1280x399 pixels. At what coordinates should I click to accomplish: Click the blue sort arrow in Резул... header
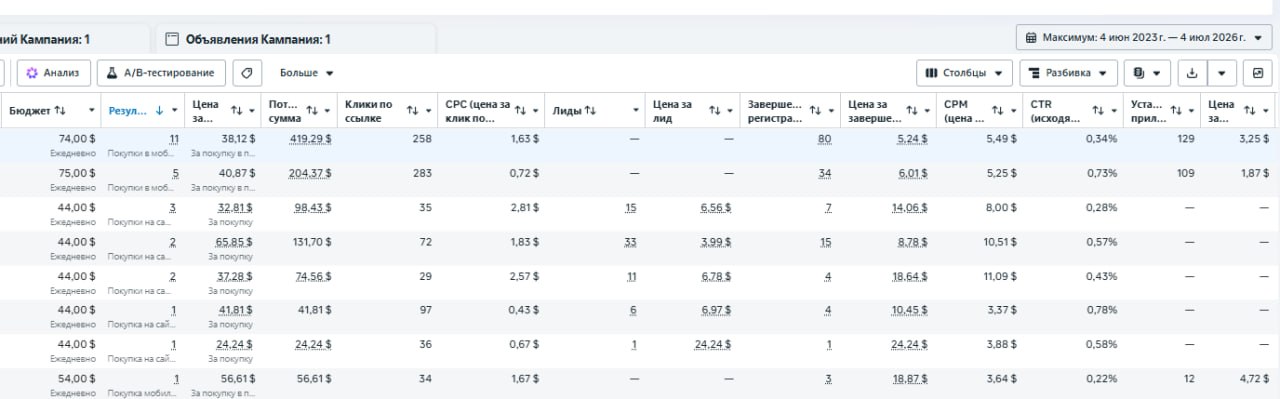click(160, 110)
